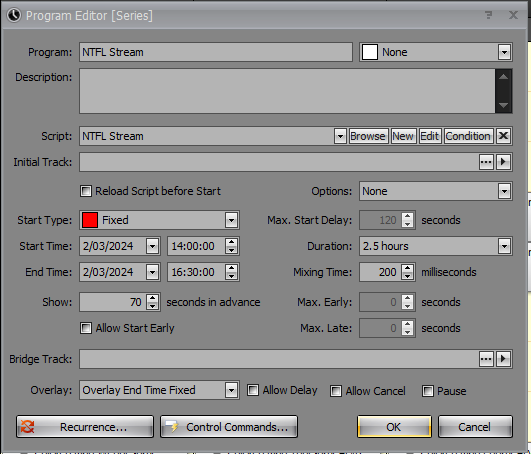Viewport: 531px width, 454px height.
Task: Click the Browse script button
Action: coord(368,136)
